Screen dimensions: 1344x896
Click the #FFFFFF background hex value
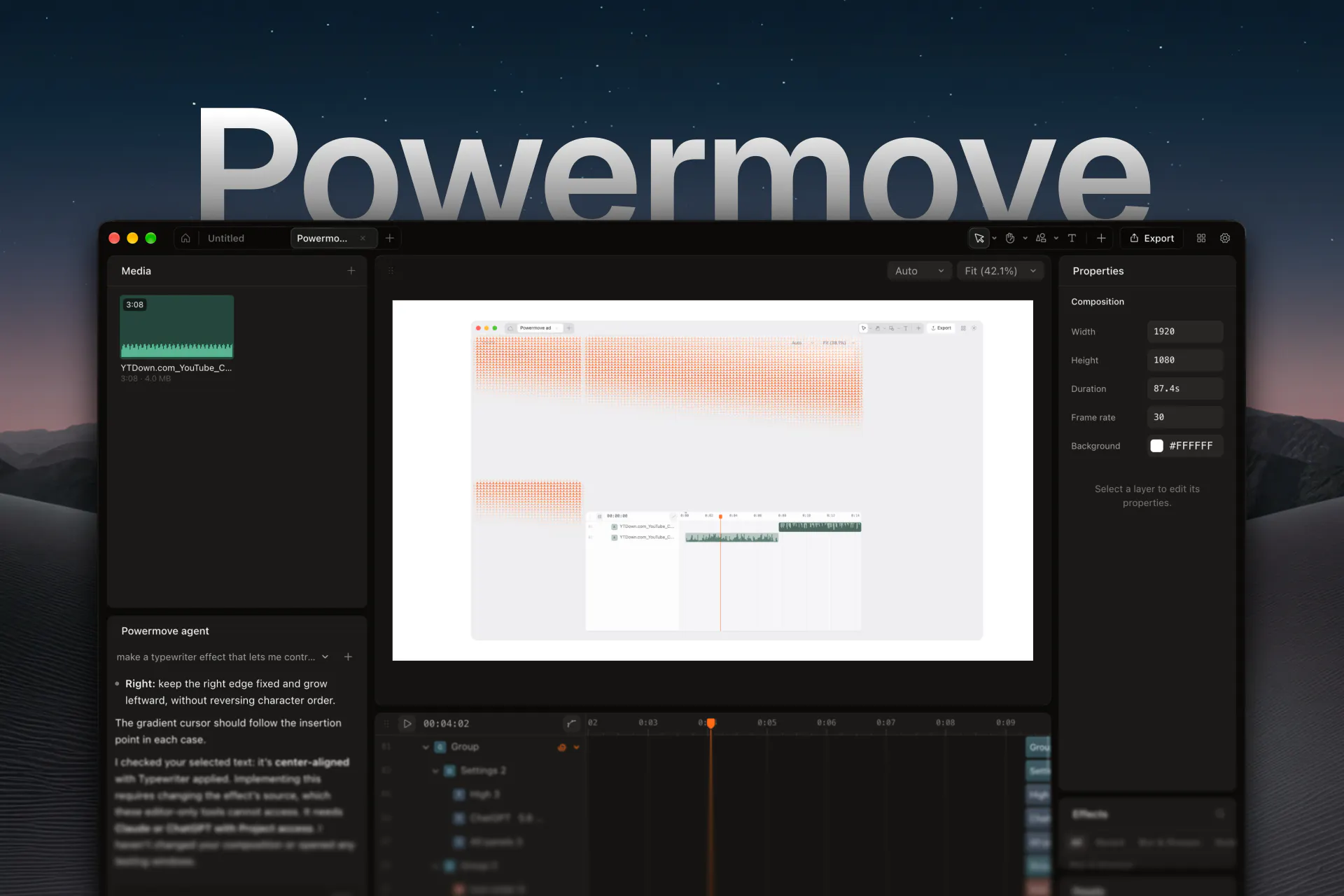(1191, 446)
